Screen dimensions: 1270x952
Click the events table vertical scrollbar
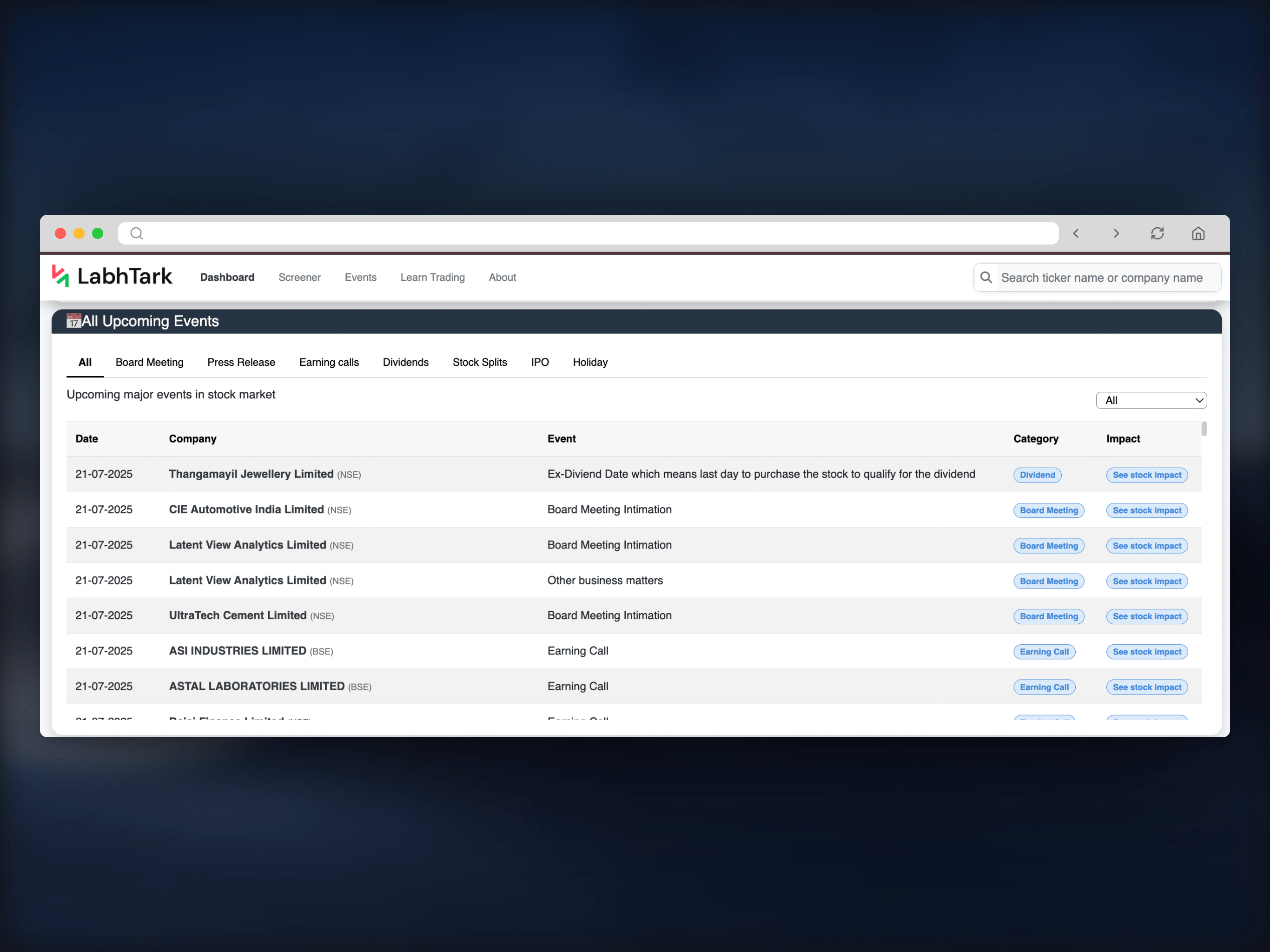click(1204, 429)
